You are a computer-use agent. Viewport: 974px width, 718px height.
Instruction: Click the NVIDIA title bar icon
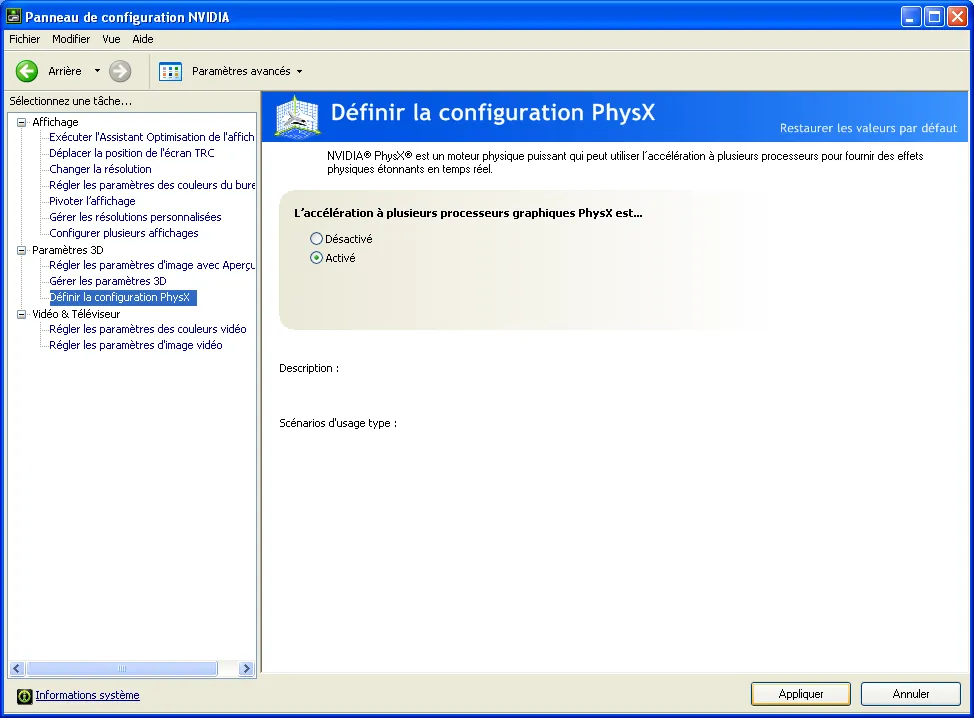[x=13, y=16]
